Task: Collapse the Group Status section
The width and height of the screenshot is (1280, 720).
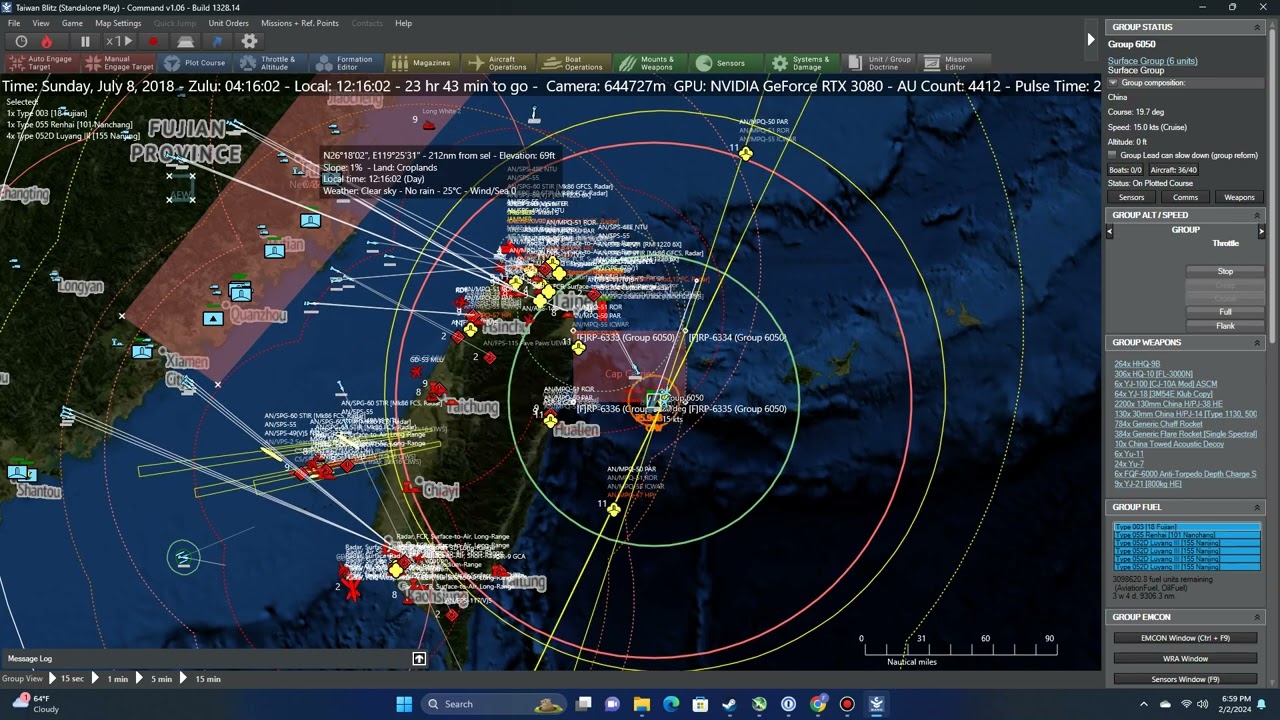Action: (1257, 27)
